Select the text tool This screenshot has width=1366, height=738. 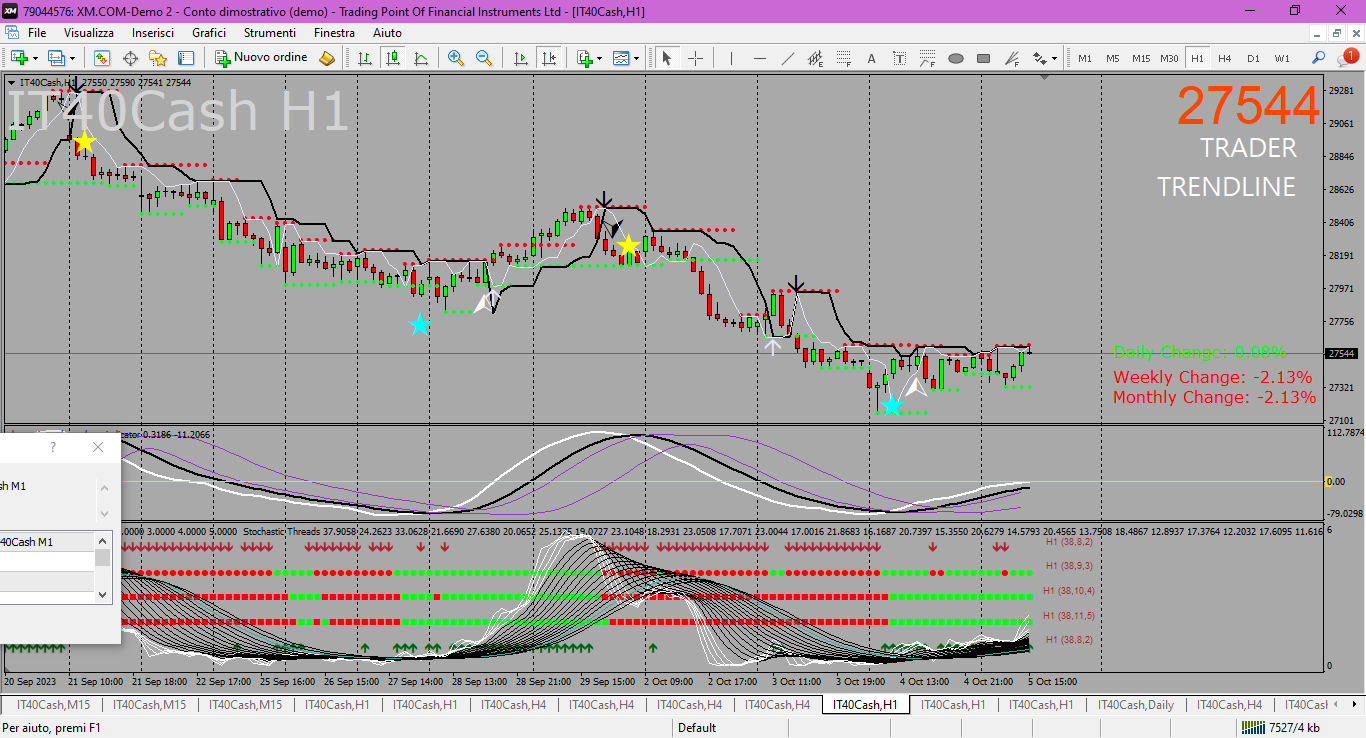tap(871, 58)
